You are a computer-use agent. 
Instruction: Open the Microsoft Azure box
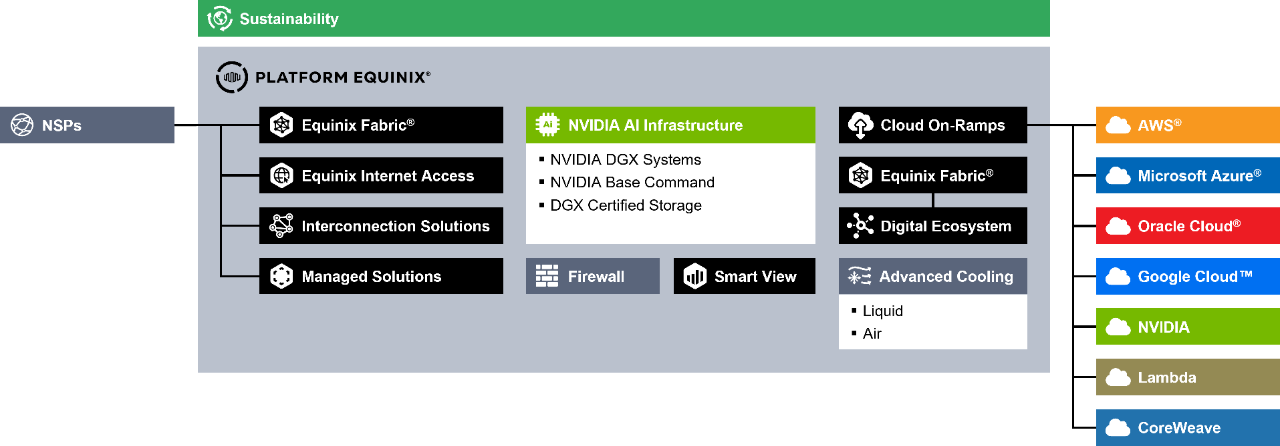point(1187,175)
